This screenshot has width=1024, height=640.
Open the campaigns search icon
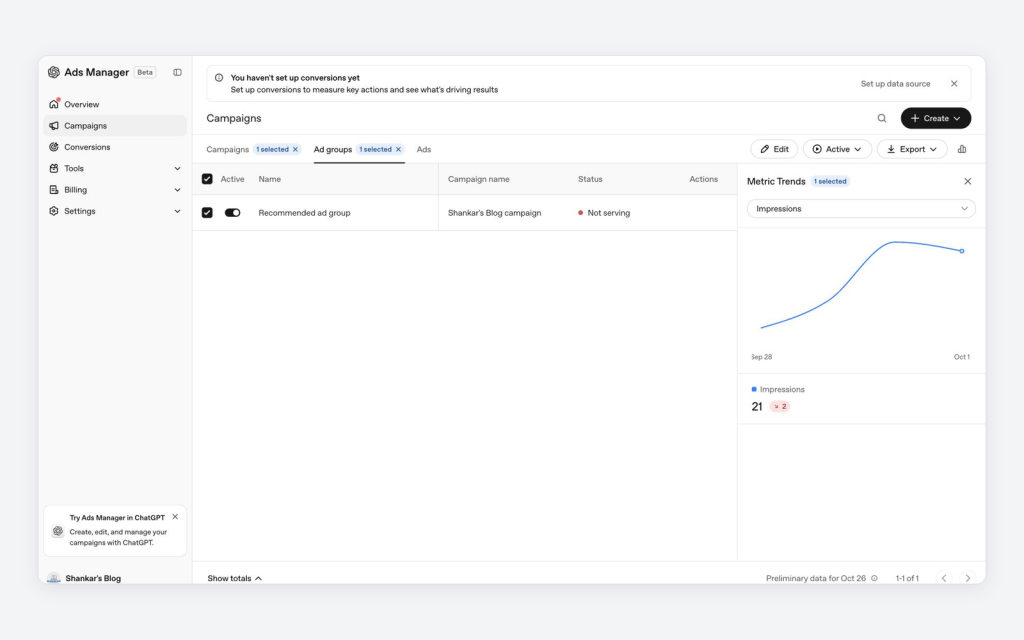[882, 118]
